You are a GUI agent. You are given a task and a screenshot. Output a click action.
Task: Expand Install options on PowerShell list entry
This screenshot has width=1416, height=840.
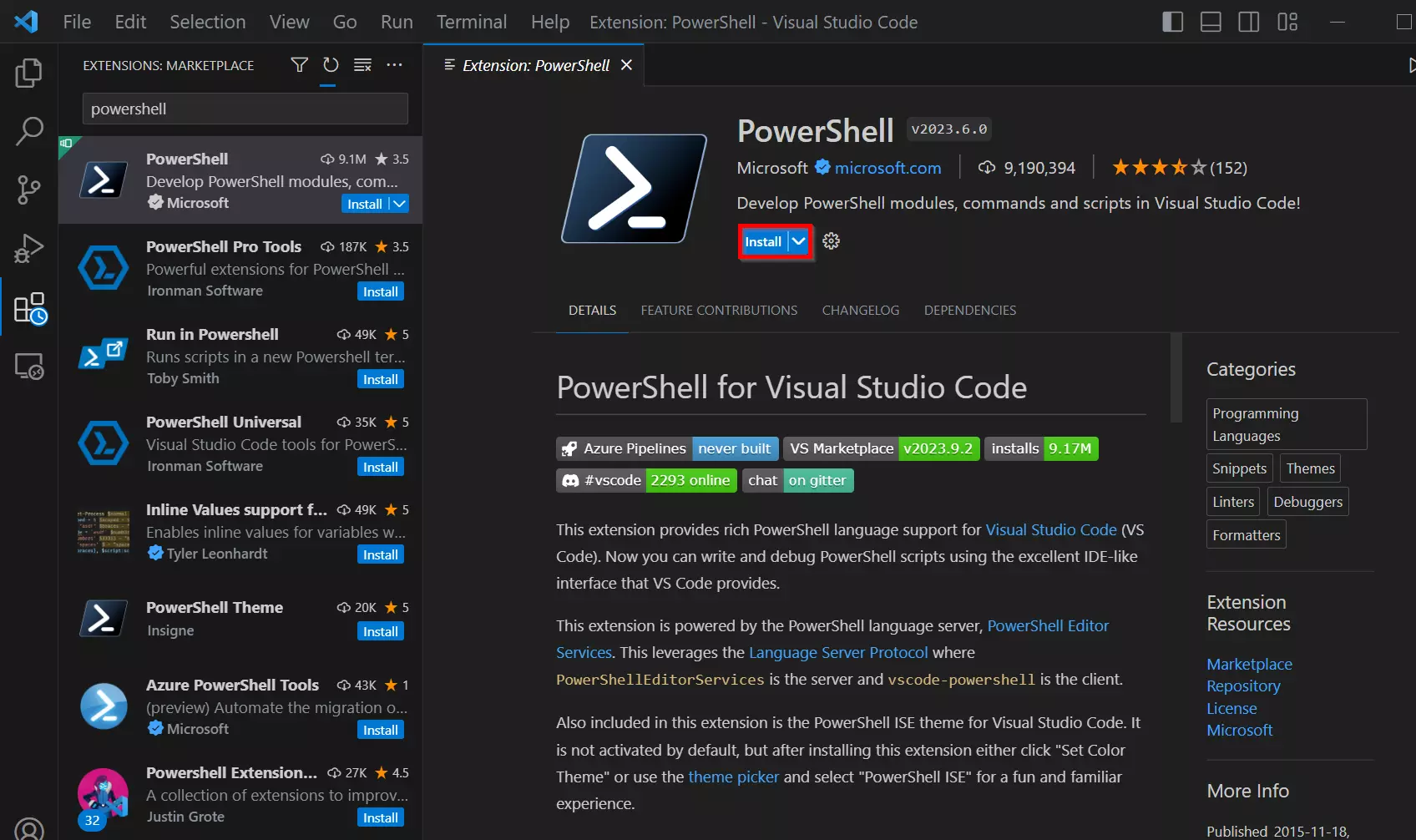click(399, 204)
